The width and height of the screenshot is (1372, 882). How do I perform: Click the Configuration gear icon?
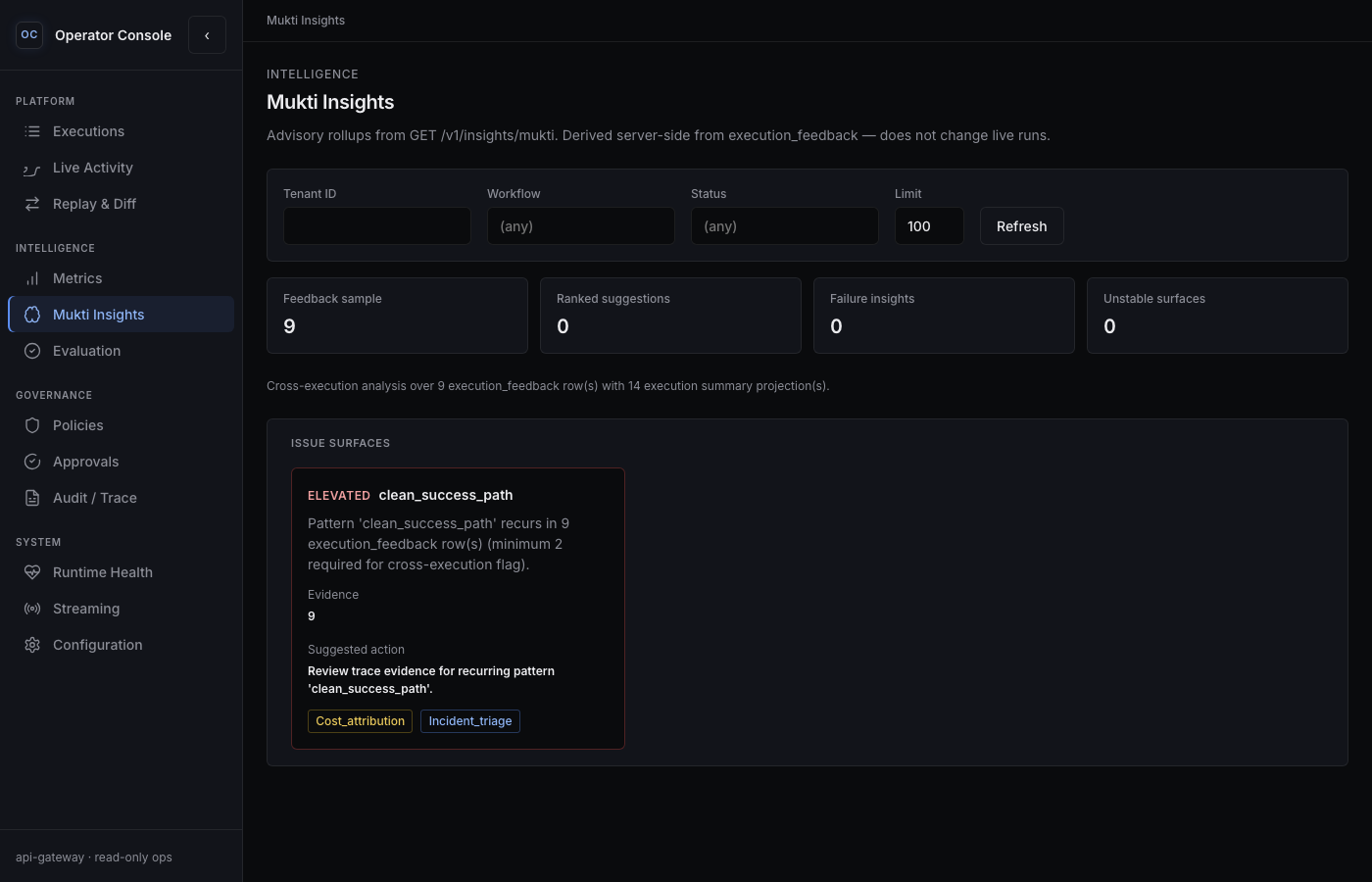[x=32, y=645]
